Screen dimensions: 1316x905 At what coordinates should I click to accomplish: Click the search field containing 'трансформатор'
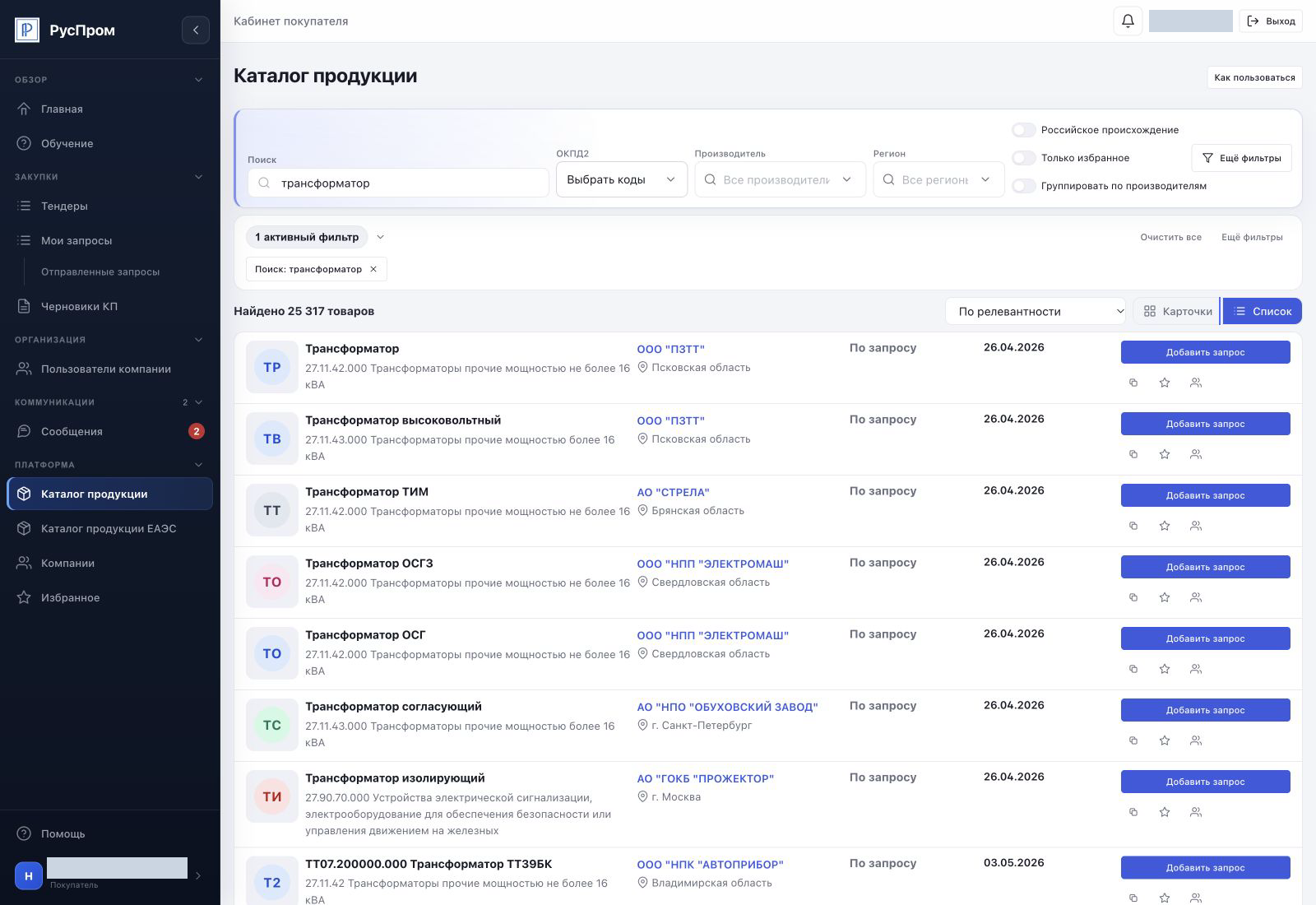[x=398, y=183]
